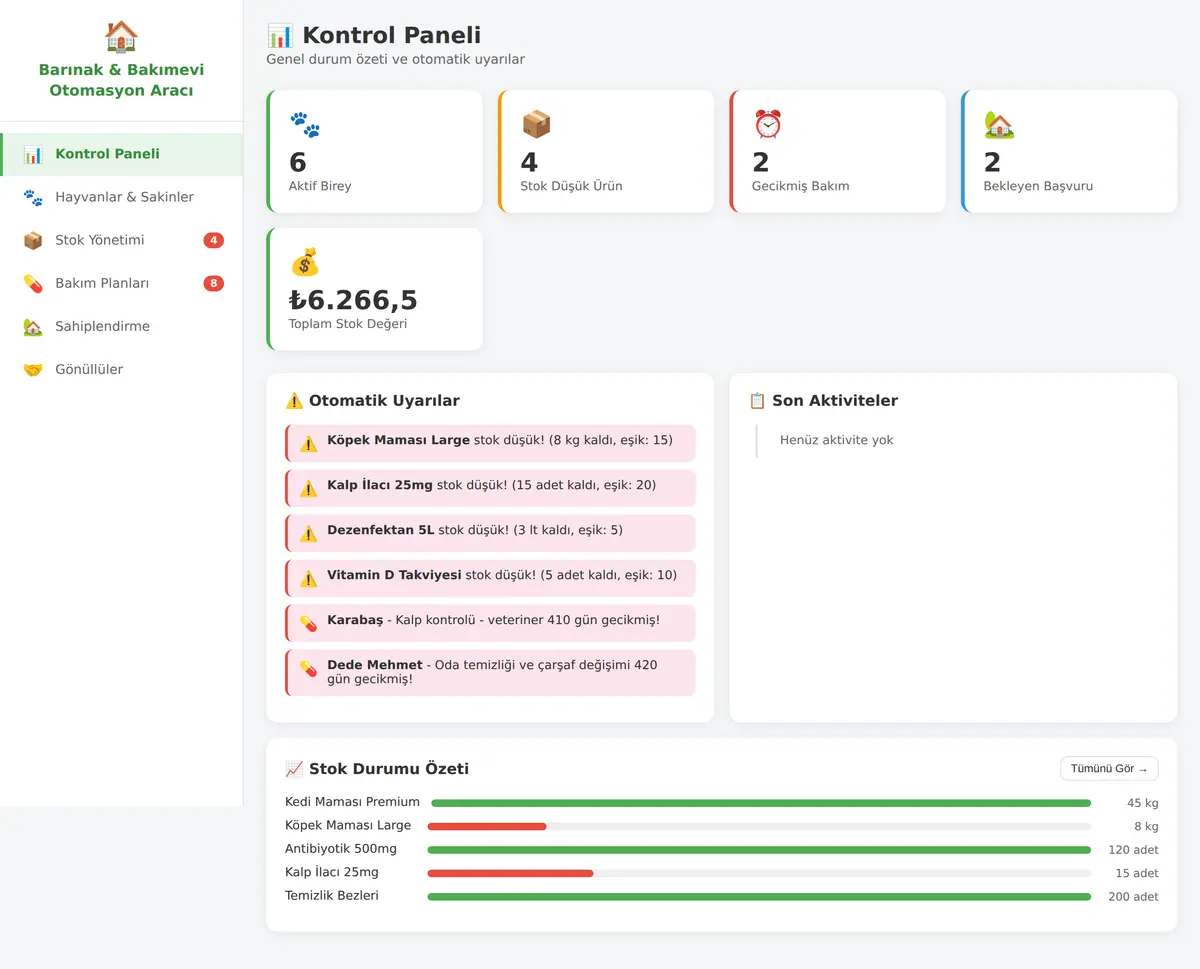Select Gönüllüler in the sidebar
The image size is (1200, 969).
click(121, 369)
